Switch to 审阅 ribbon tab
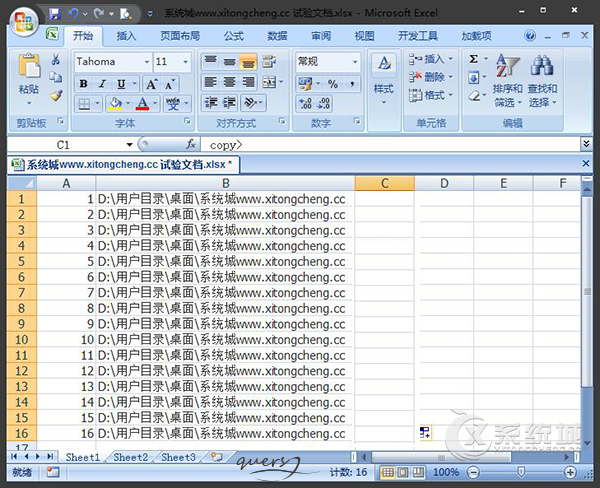 click(321, 36)
